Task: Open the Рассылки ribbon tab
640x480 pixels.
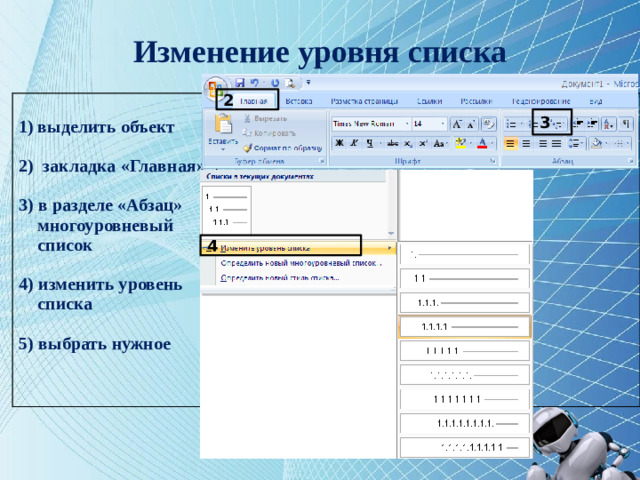Action: (x=476, y=101)
